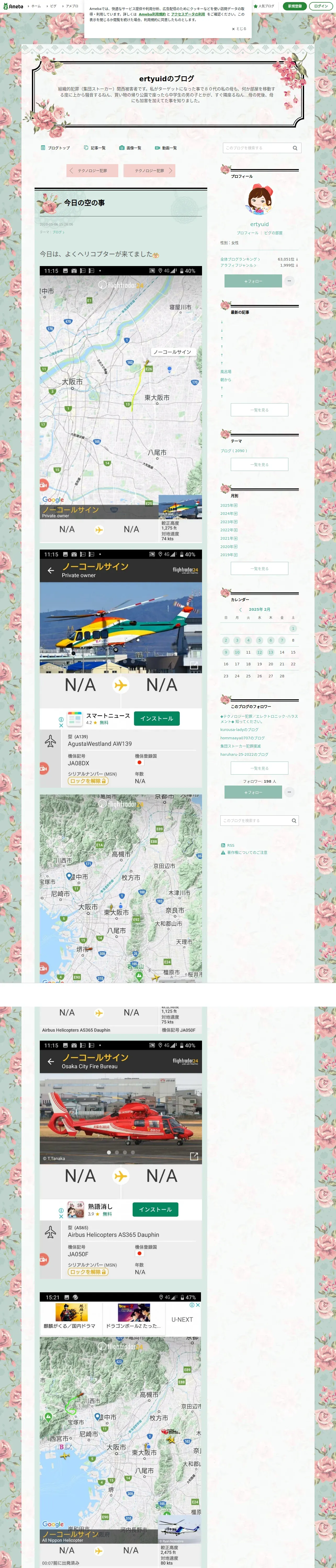Click the ログイン button
Screen dimensions: 336x1568
coord(321,6)
